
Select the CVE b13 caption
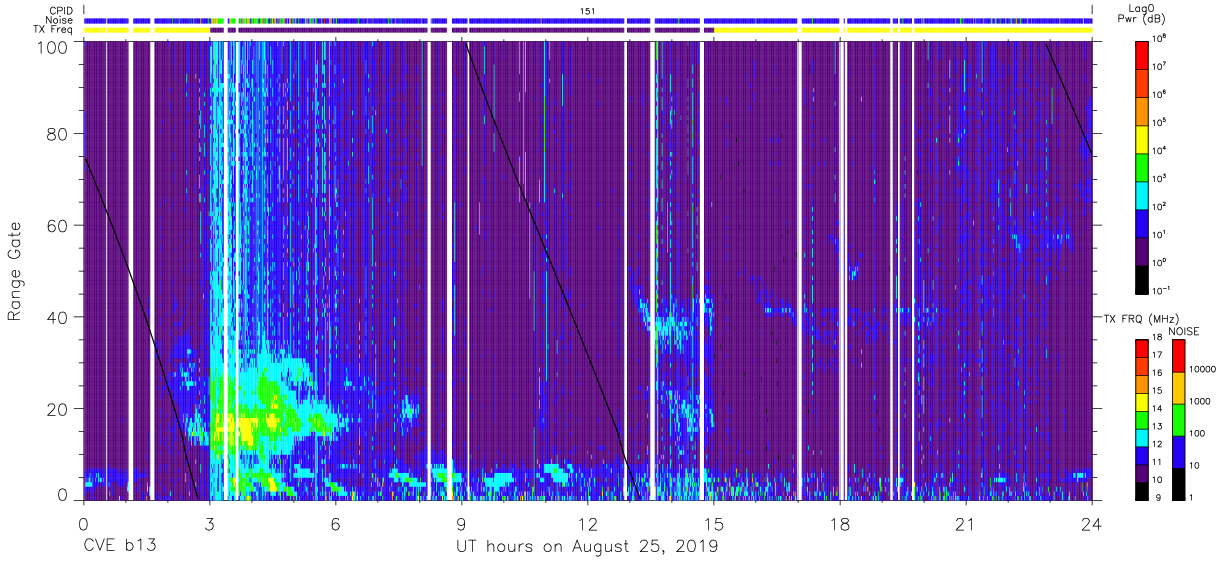click(119, 547)
